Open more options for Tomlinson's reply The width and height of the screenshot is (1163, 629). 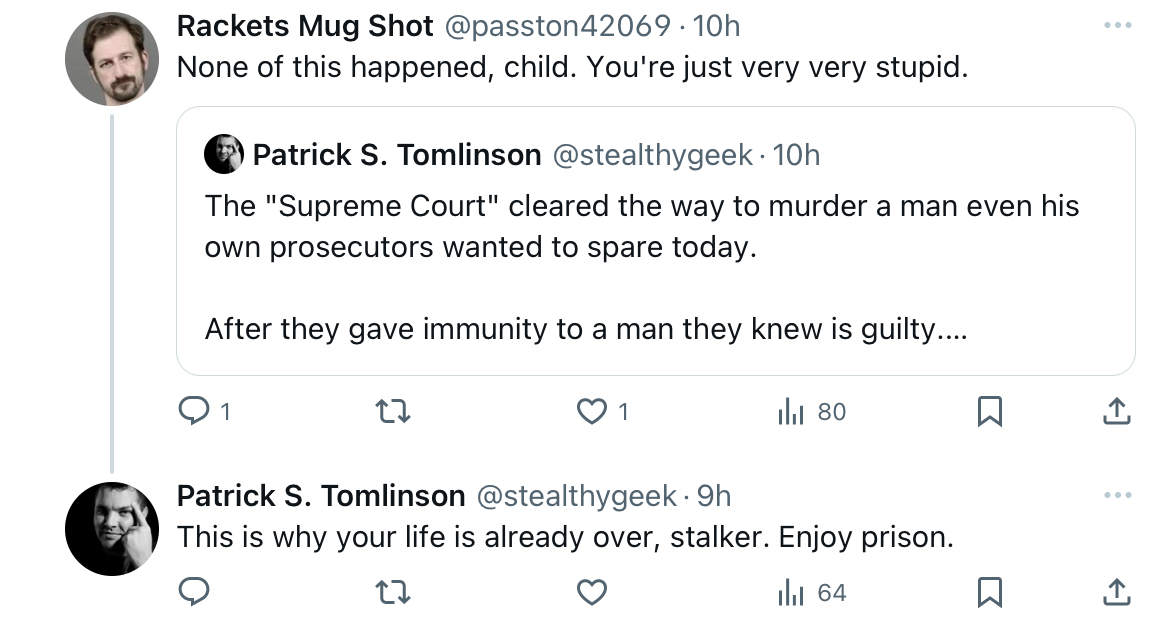coord(1117,495)
